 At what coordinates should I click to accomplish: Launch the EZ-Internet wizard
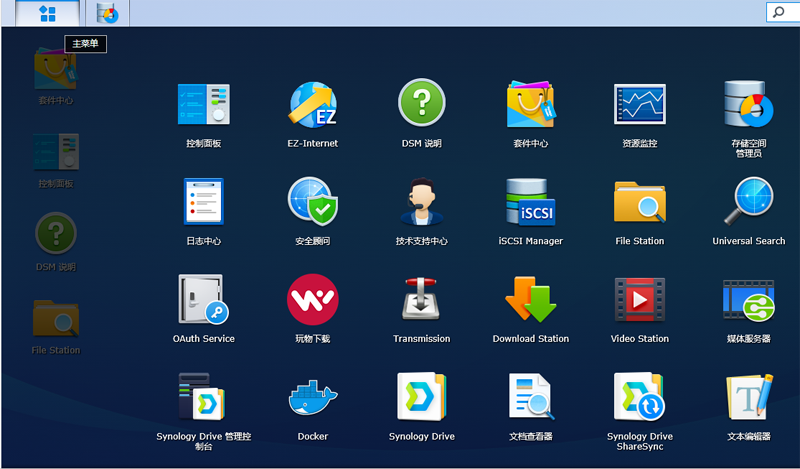pos(313,105)
